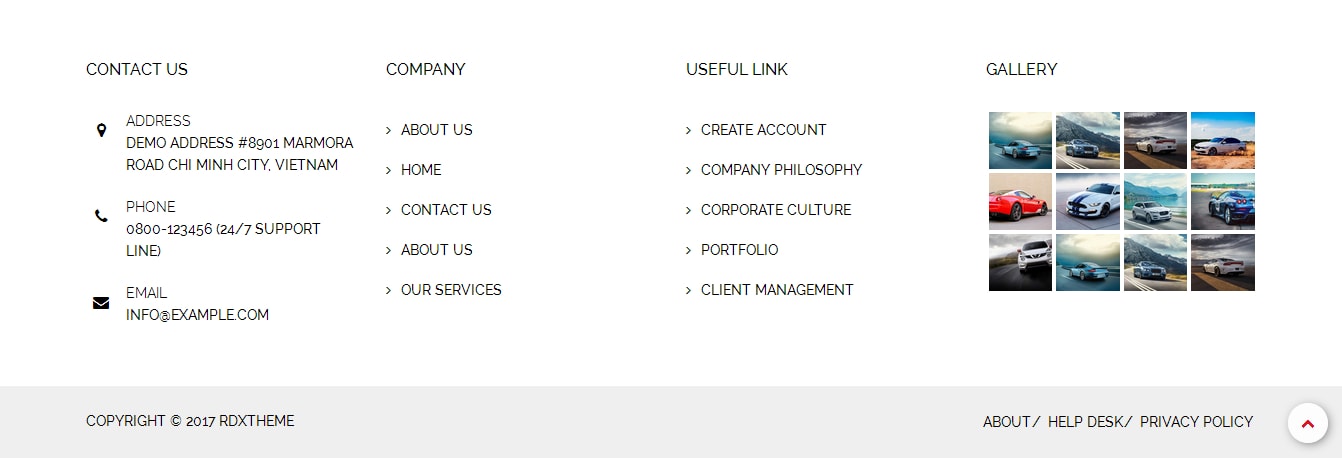Open Privacy Policy in footer

(x=1196, y=422)
